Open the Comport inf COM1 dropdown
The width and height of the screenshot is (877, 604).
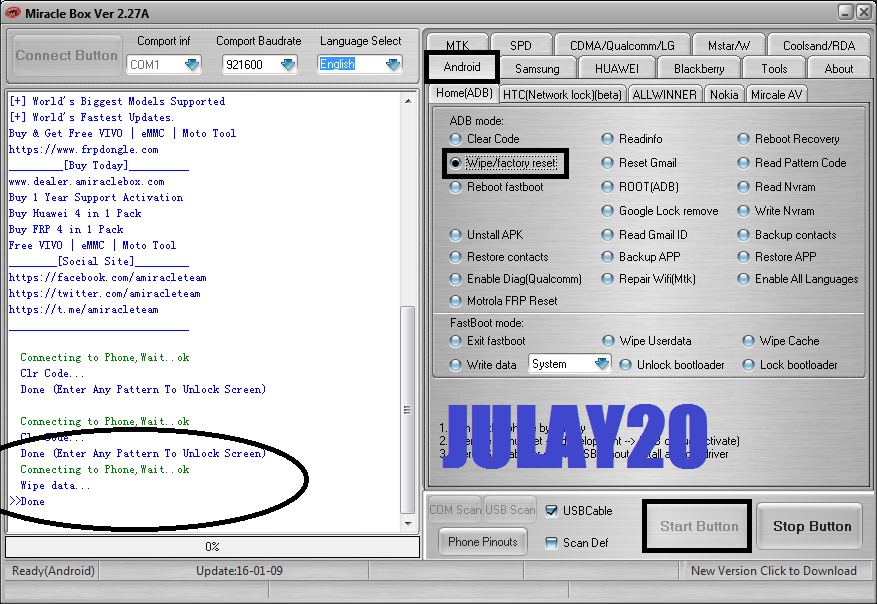pyautogui.click(x=192, y=65)
